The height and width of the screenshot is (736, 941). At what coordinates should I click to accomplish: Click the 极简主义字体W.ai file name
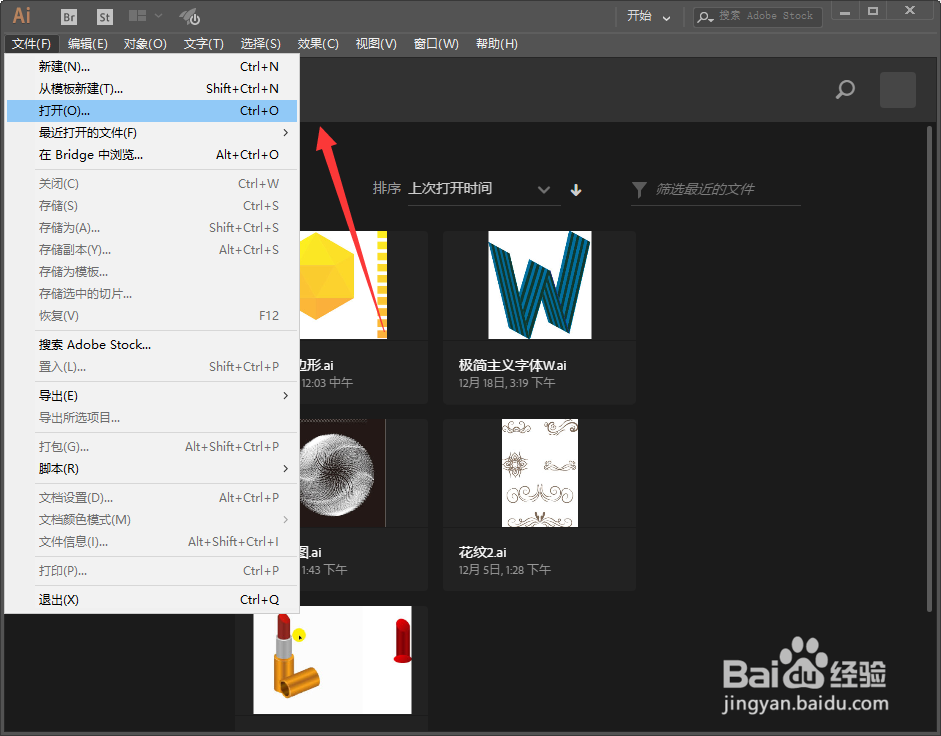(512, 365)
